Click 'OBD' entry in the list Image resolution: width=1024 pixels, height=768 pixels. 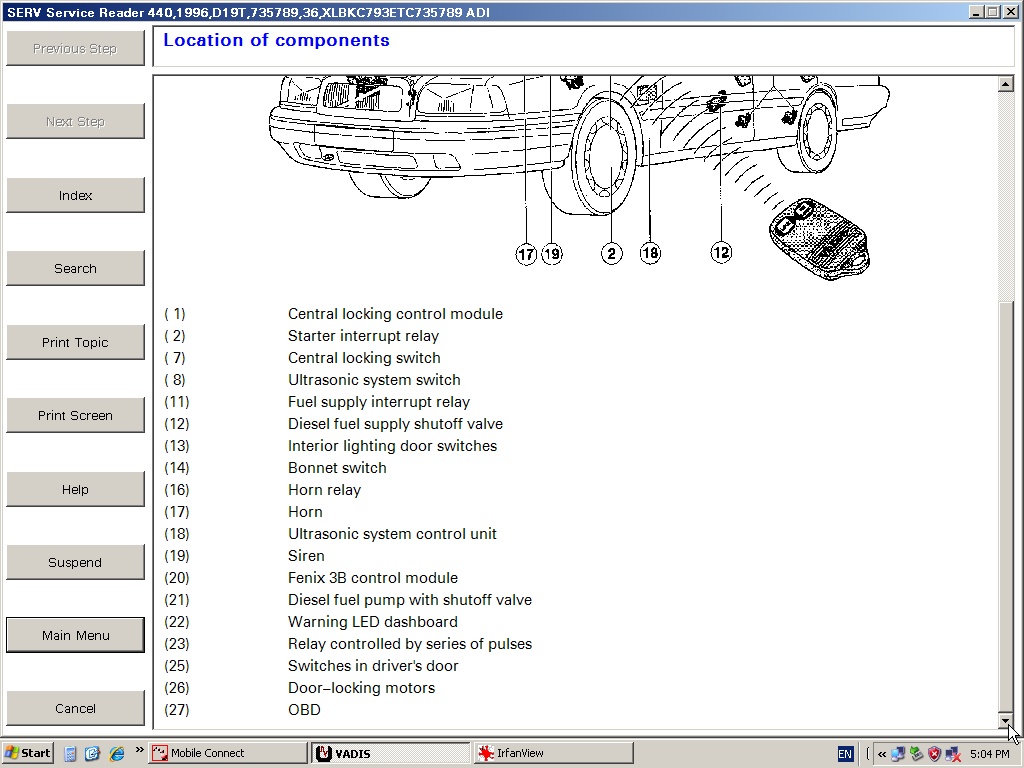(304, 710)
